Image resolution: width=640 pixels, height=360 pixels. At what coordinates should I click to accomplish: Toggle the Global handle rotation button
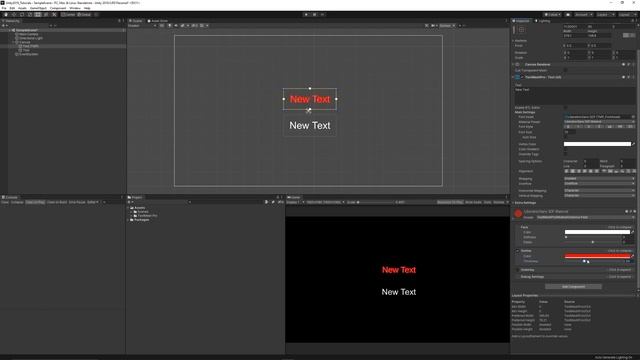84,15
